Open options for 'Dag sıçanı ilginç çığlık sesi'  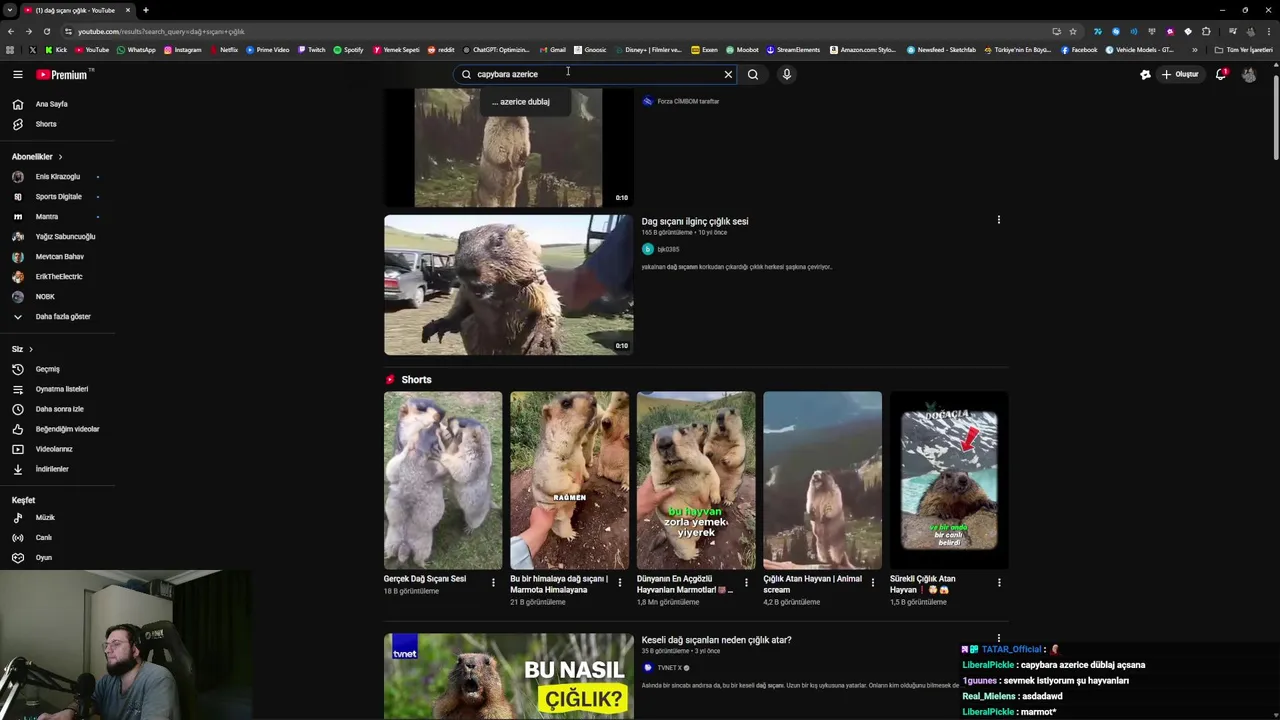(998, 220)
